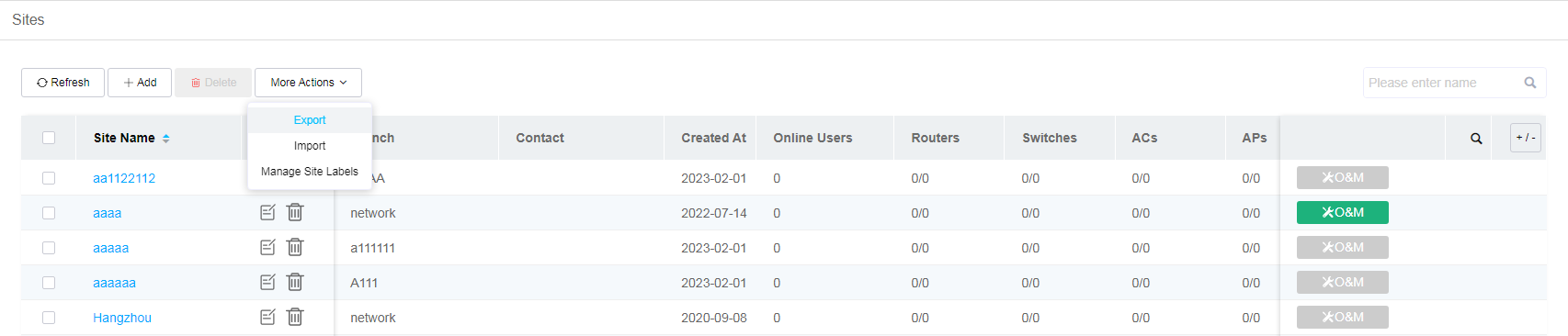Open site Hangzhou link

(122, 318)
